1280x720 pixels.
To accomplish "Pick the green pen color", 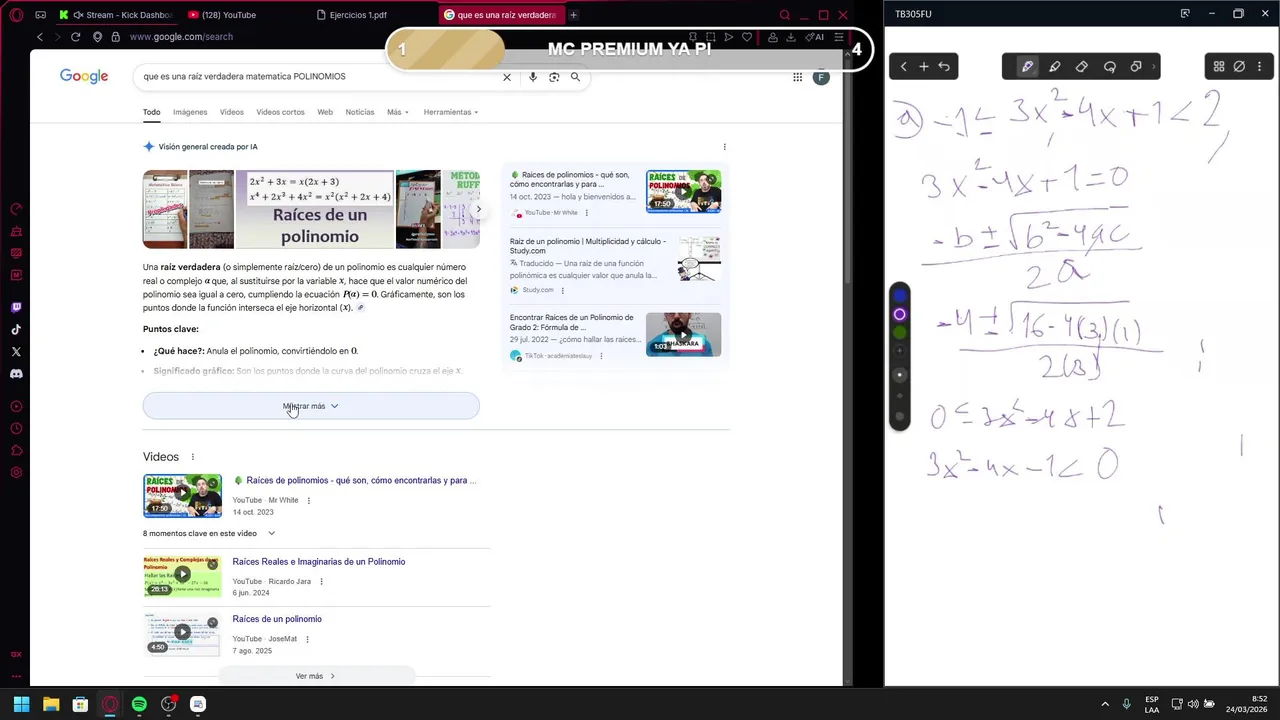I will 900,332.
